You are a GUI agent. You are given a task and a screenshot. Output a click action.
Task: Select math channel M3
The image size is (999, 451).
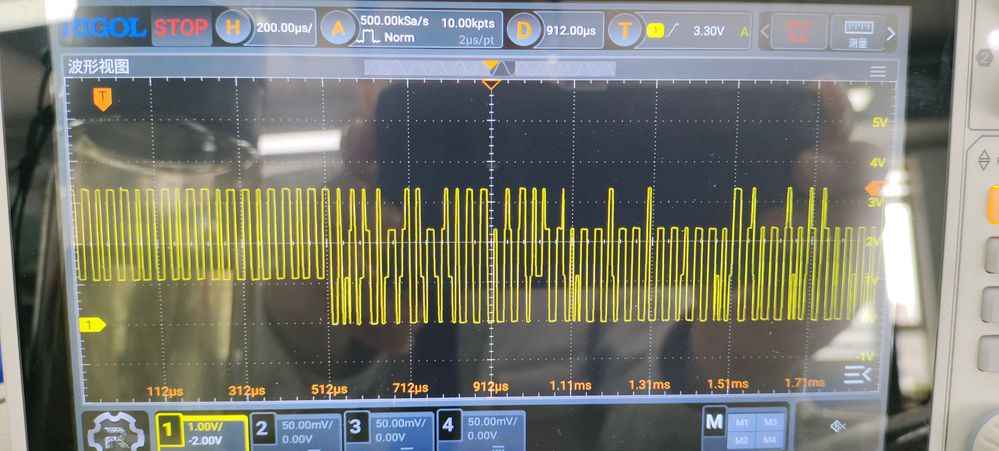[770, 422]
